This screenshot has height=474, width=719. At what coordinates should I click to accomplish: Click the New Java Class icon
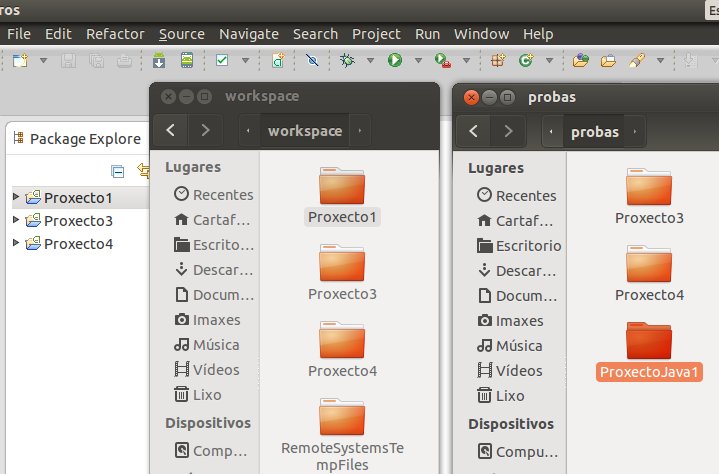526,60
